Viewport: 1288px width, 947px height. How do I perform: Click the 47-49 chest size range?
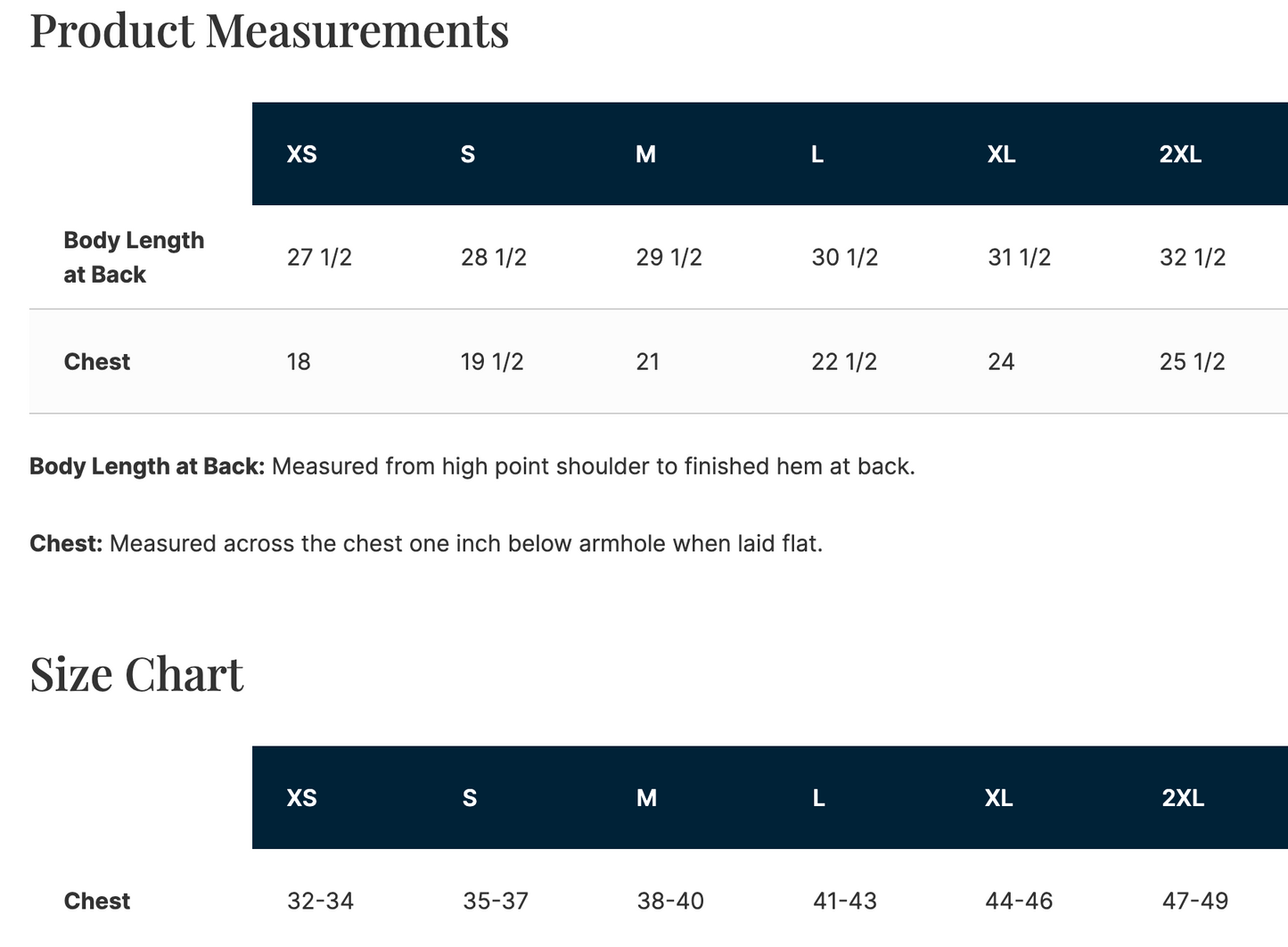tap(1195, 902)
